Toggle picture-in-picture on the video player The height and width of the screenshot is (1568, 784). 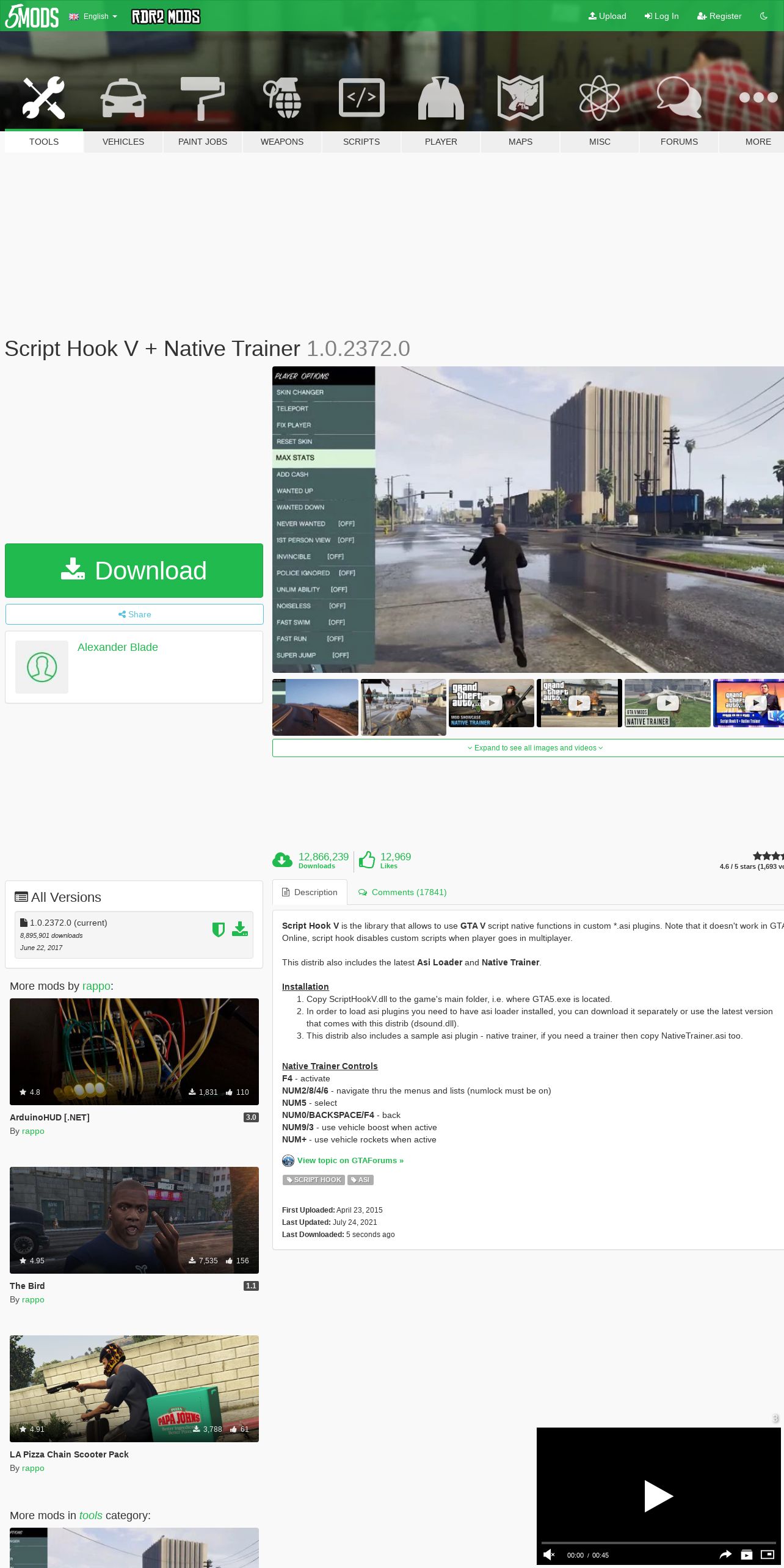(x=768, y=1555)
